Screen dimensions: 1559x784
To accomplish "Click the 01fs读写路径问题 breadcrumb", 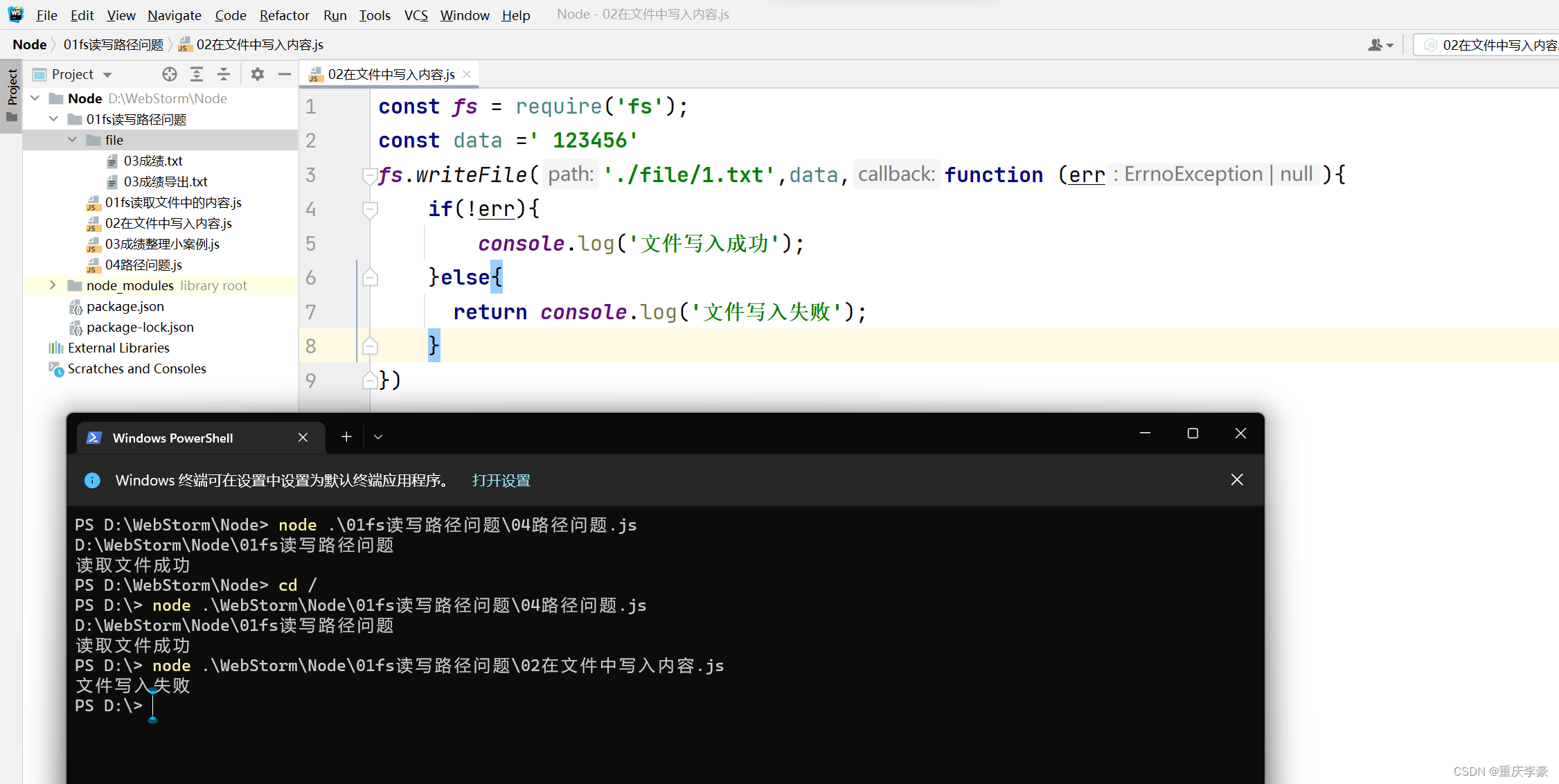I will (114, 44).
